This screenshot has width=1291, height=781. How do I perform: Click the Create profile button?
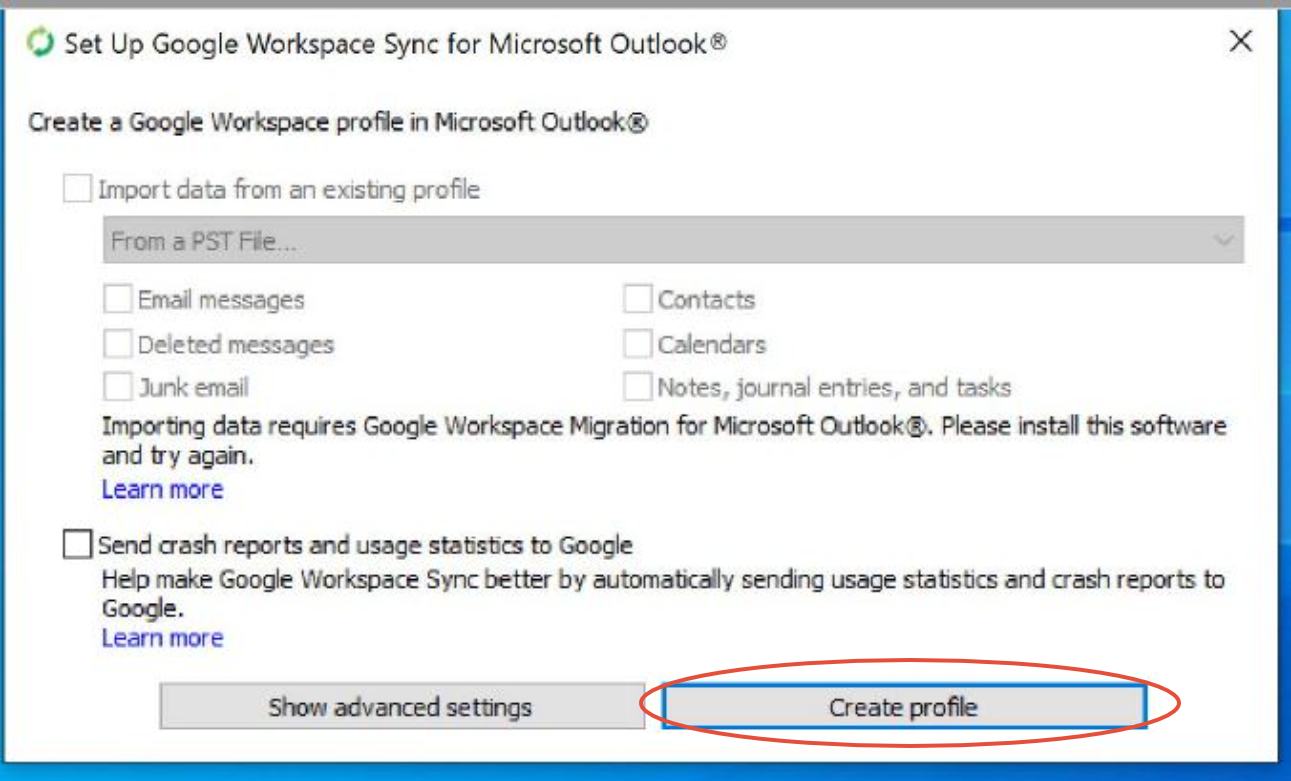tap(903, 707)
